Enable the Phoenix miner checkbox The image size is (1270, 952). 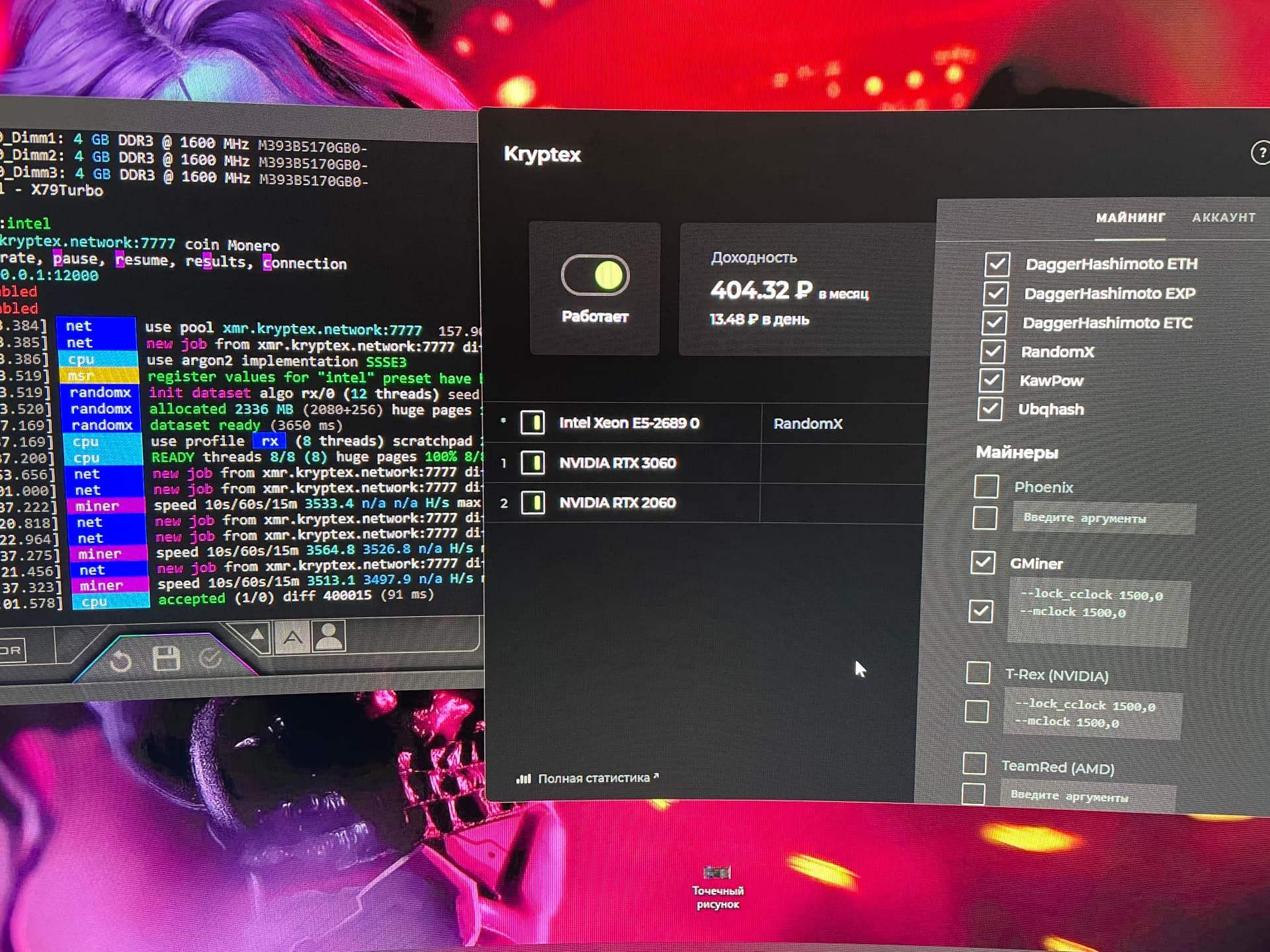click(986, 486)
